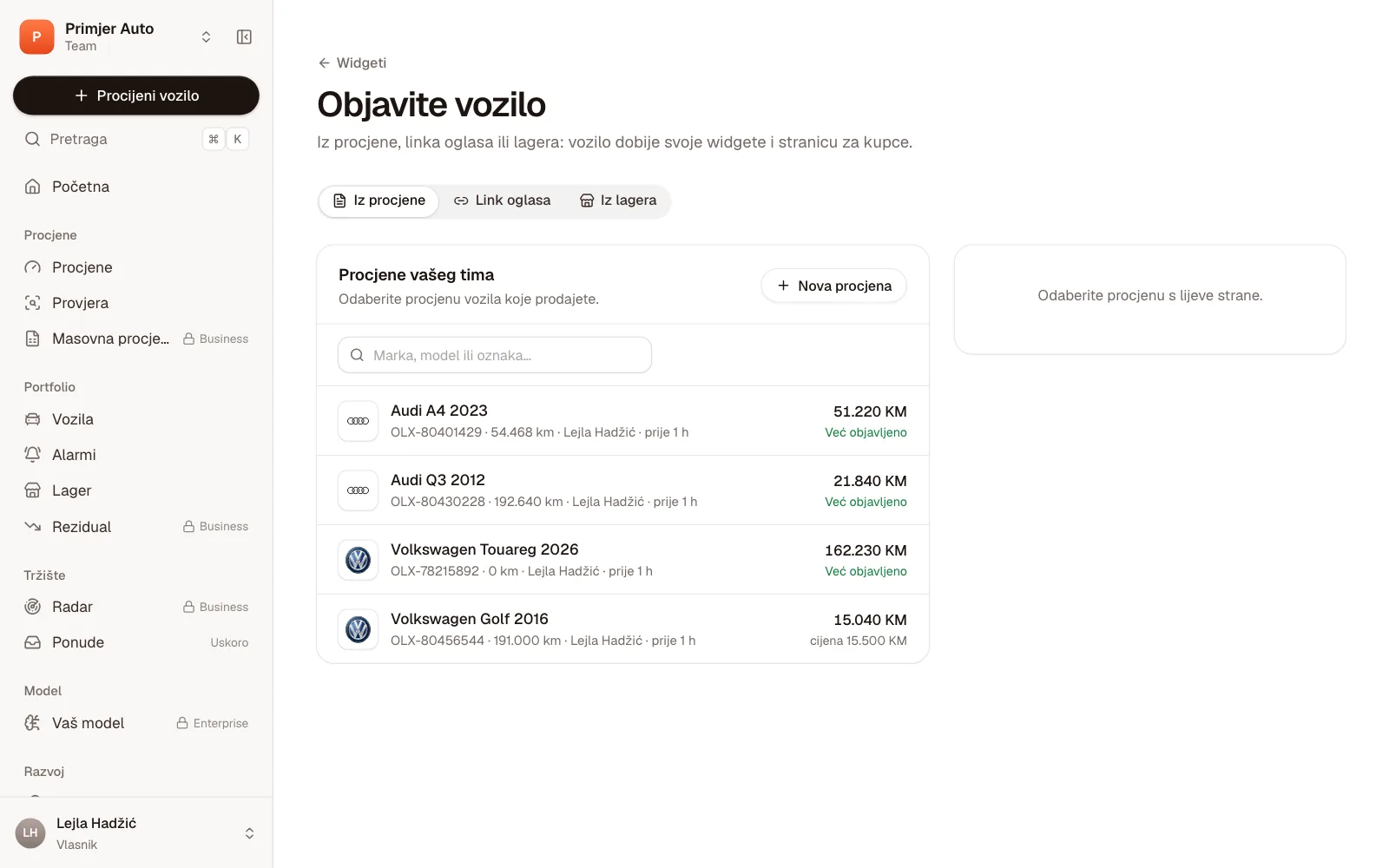Screen dimensions: 1389x868
Task: Open Radar in the sidebar
Action: [x=136, y=607]
